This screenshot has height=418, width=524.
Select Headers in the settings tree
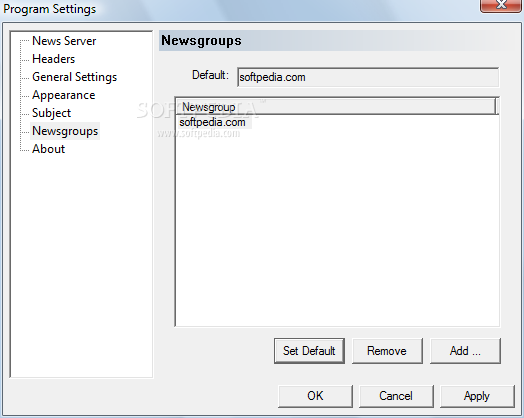pos(53,59)
